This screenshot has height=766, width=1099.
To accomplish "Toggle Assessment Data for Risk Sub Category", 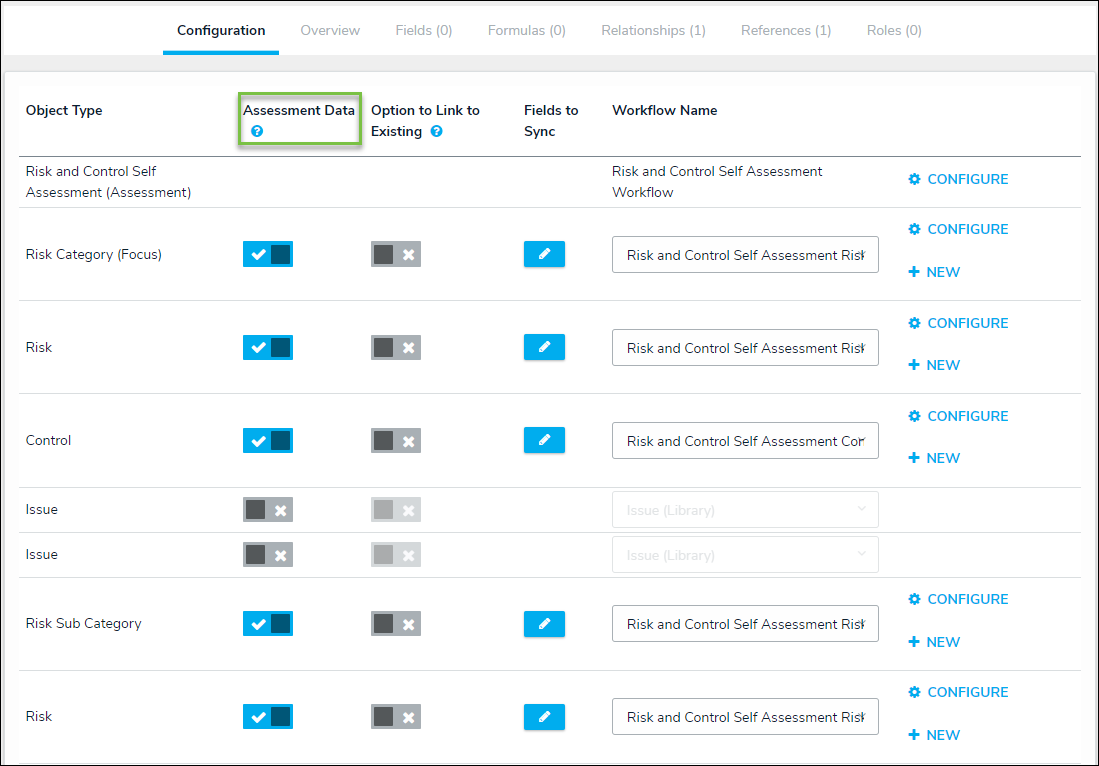I will (268, 624).
